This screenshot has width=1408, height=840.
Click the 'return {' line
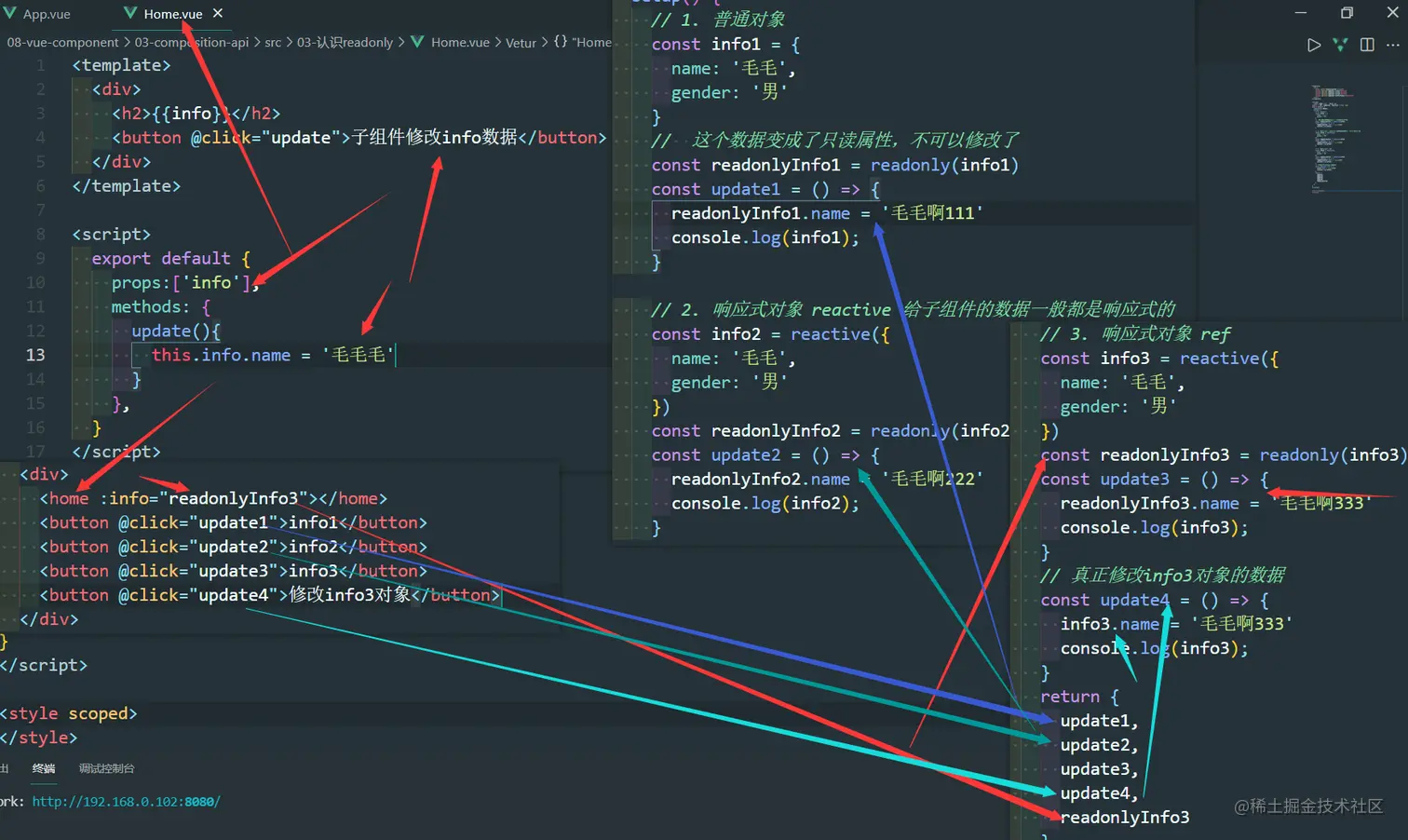click(x=1080, y=697)
